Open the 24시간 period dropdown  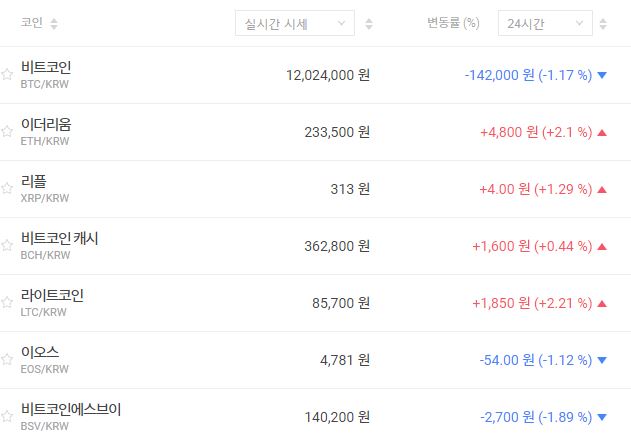[x=544, y=23]
